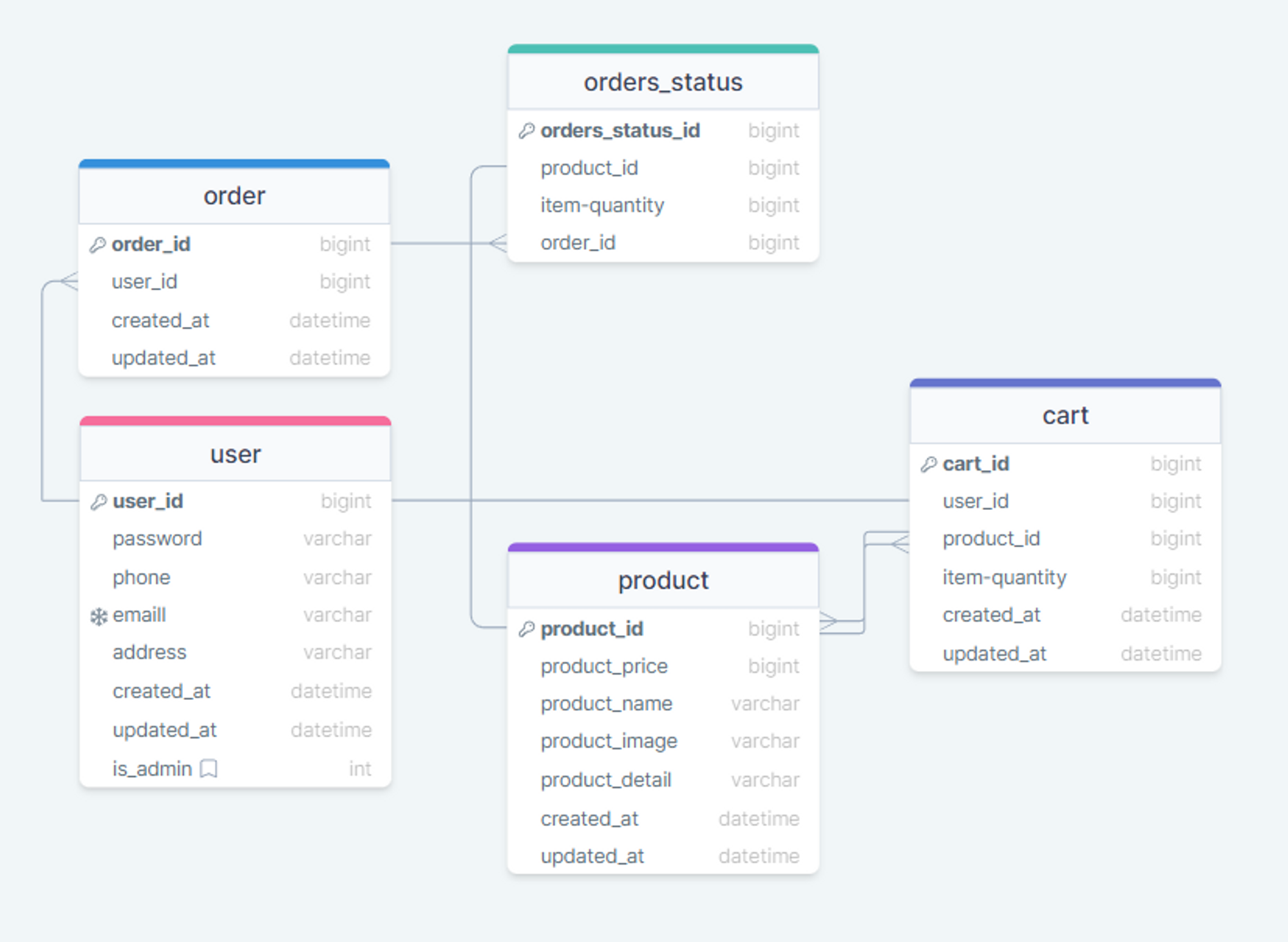1288x942 pixels.
Task: Click the pink color bar on user table
Action: point(235,421)
